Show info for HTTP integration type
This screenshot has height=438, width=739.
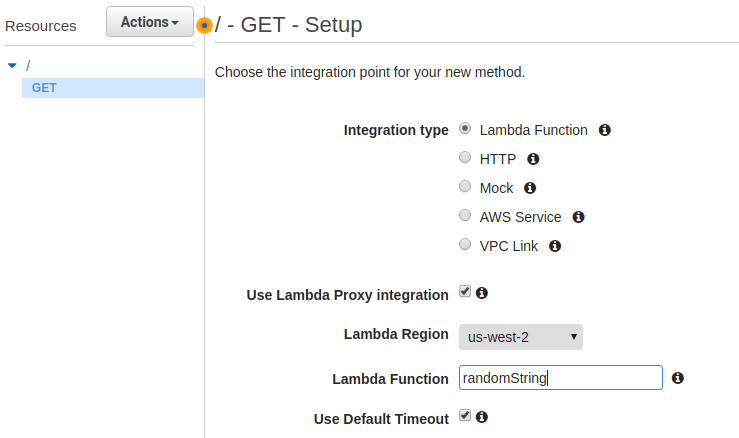(533, 159)
